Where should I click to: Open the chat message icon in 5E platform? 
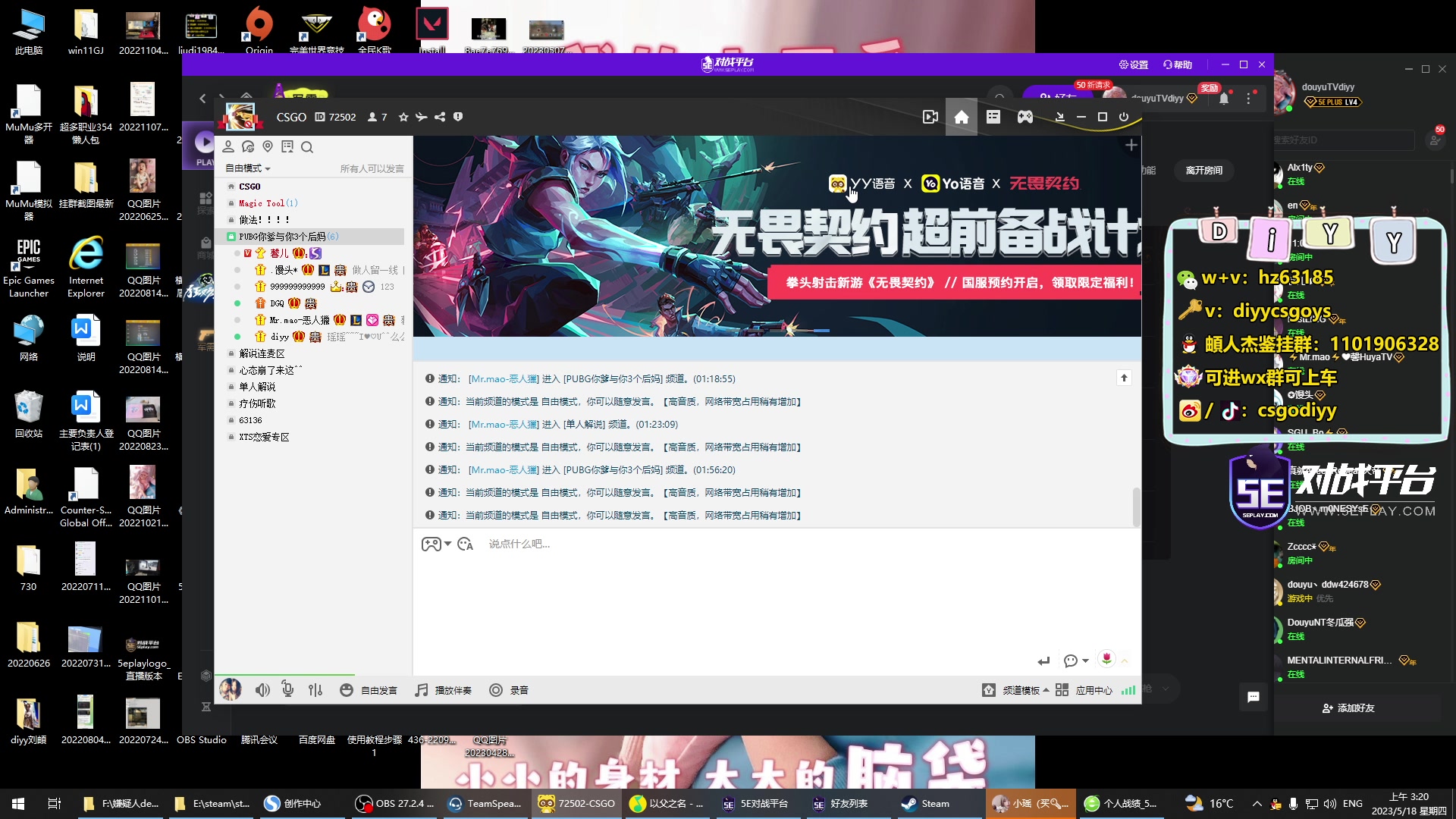coord(1254,697)
